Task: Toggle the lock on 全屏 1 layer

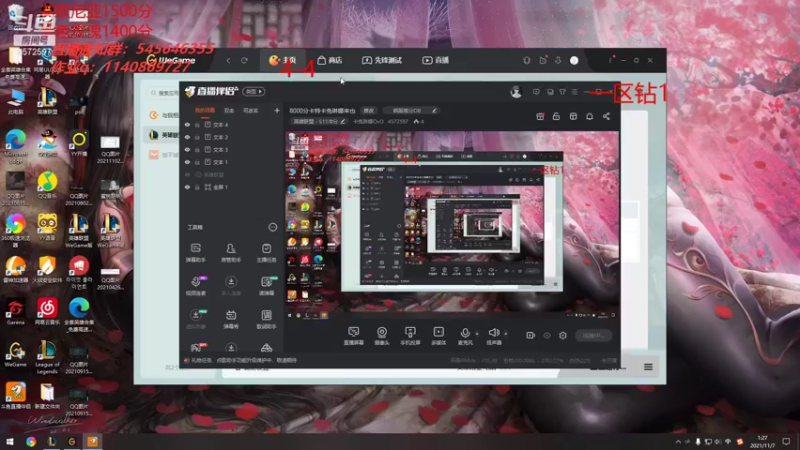Action: coord(197,187)
